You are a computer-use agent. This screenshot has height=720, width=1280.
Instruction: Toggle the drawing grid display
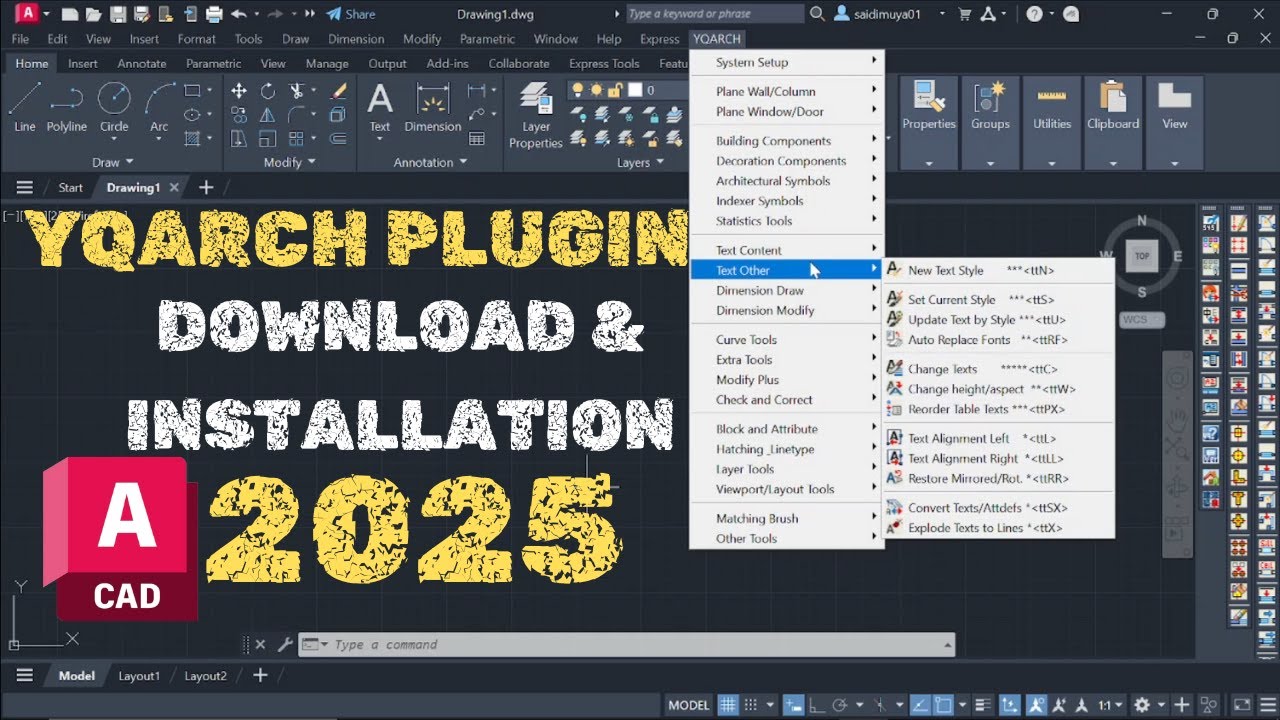728,705
